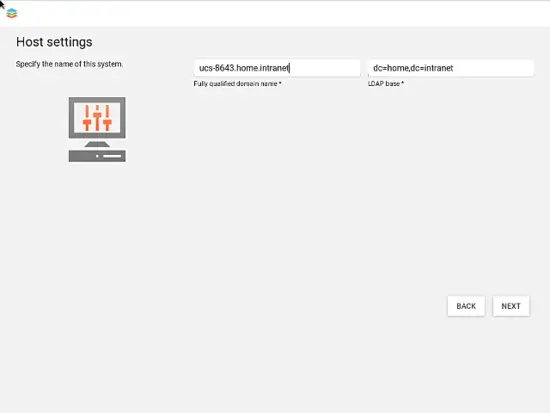
Task: Focus the Fully qualified domain name field
Action: coord(277,68)
